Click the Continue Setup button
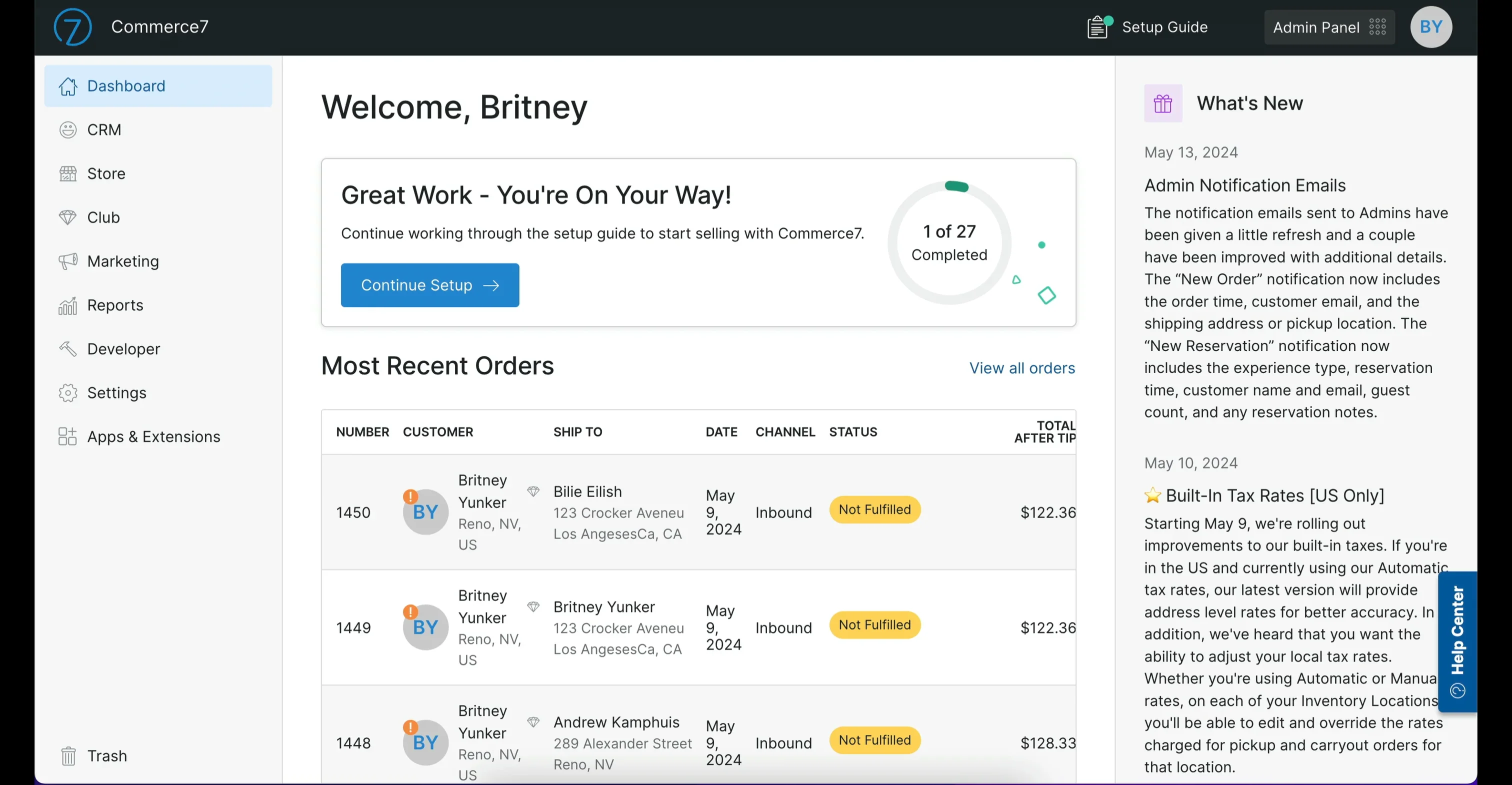The width and height of the screenshot is (1512, 785). 429,285
